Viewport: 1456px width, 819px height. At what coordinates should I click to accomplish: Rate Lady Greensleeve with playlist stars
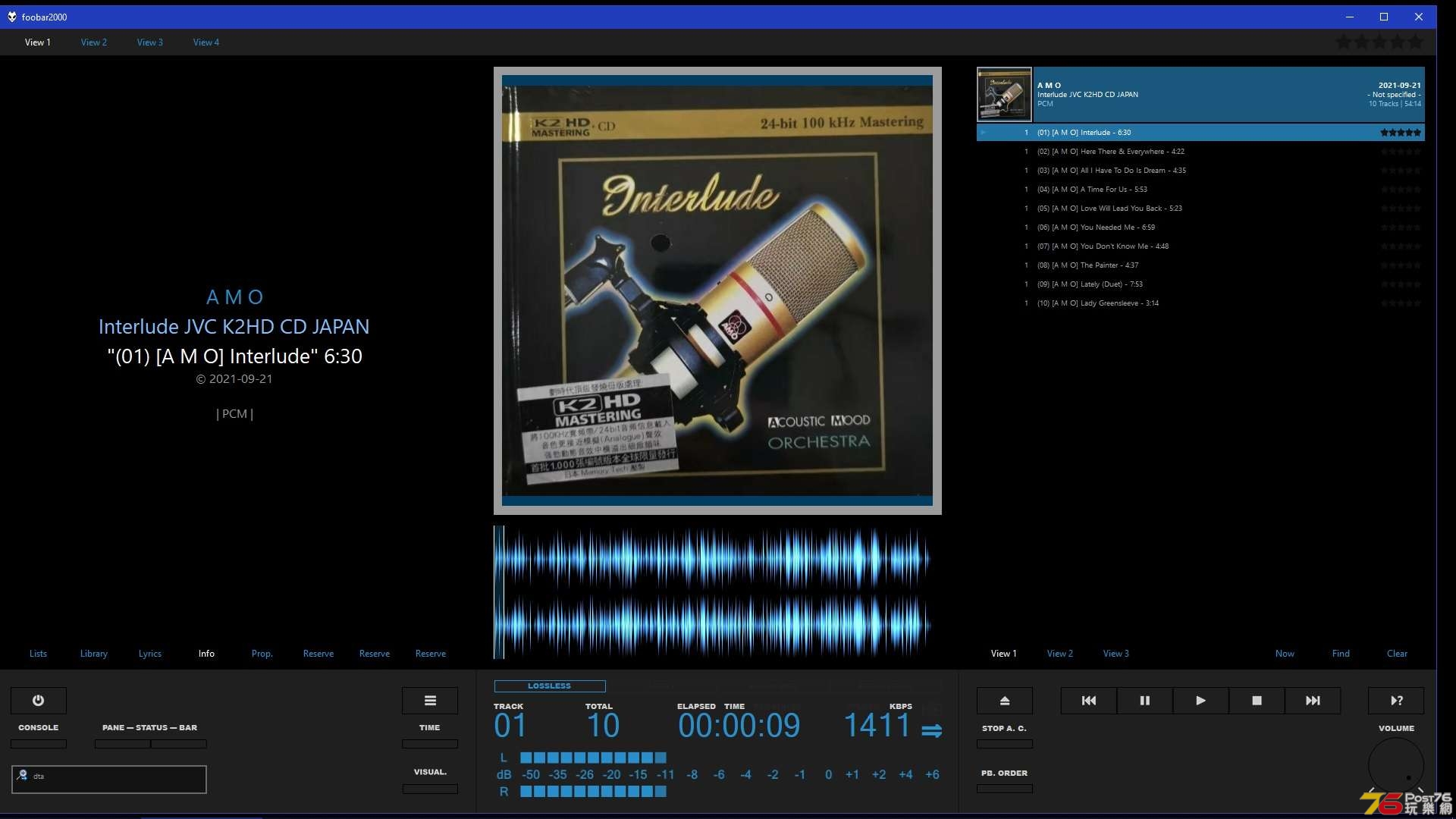1401,303
